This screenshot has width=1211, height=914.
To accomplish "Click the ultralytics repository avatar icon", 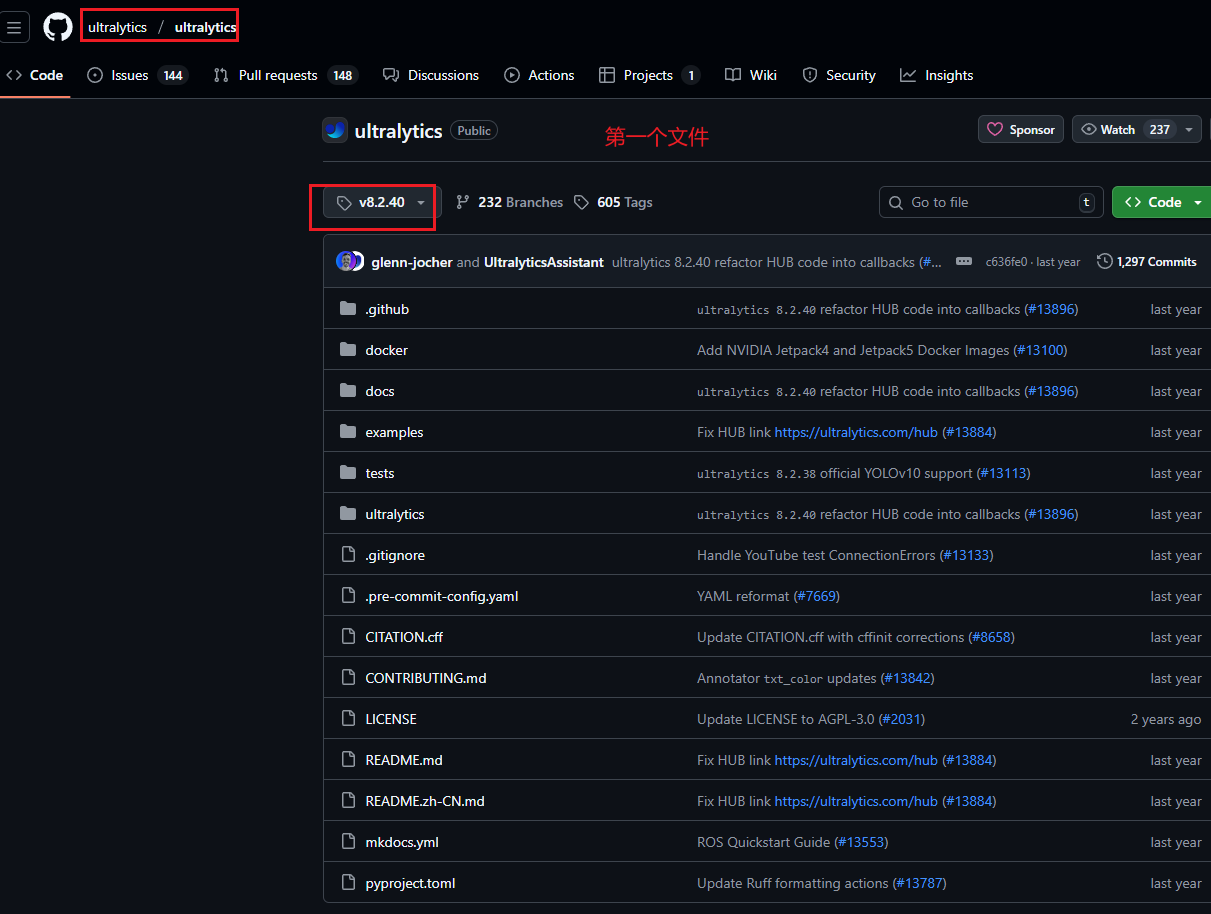I will [335, 130].
